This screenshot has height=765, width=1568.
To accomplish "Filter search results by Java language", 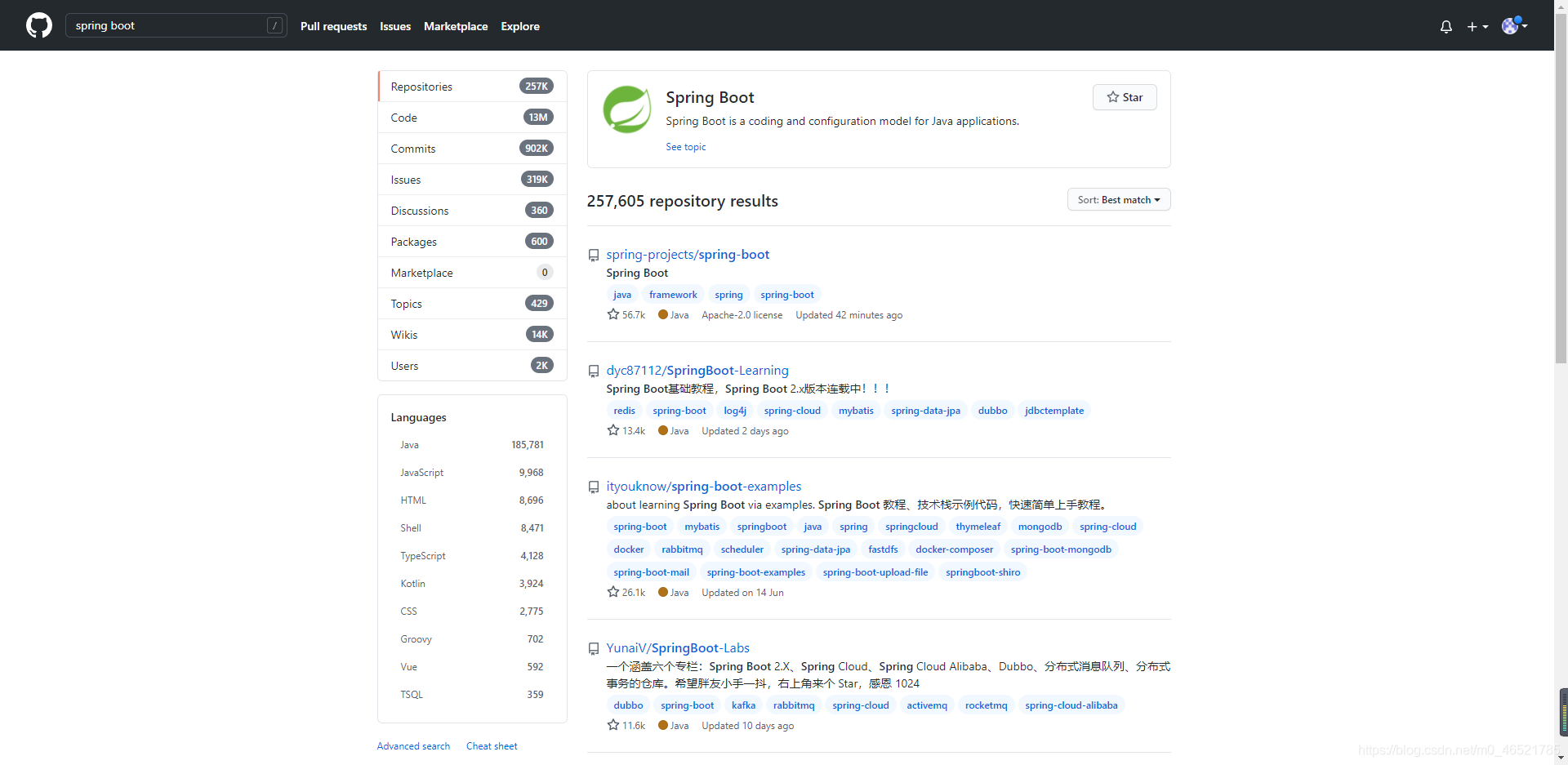I will click(x=409, y=444).
